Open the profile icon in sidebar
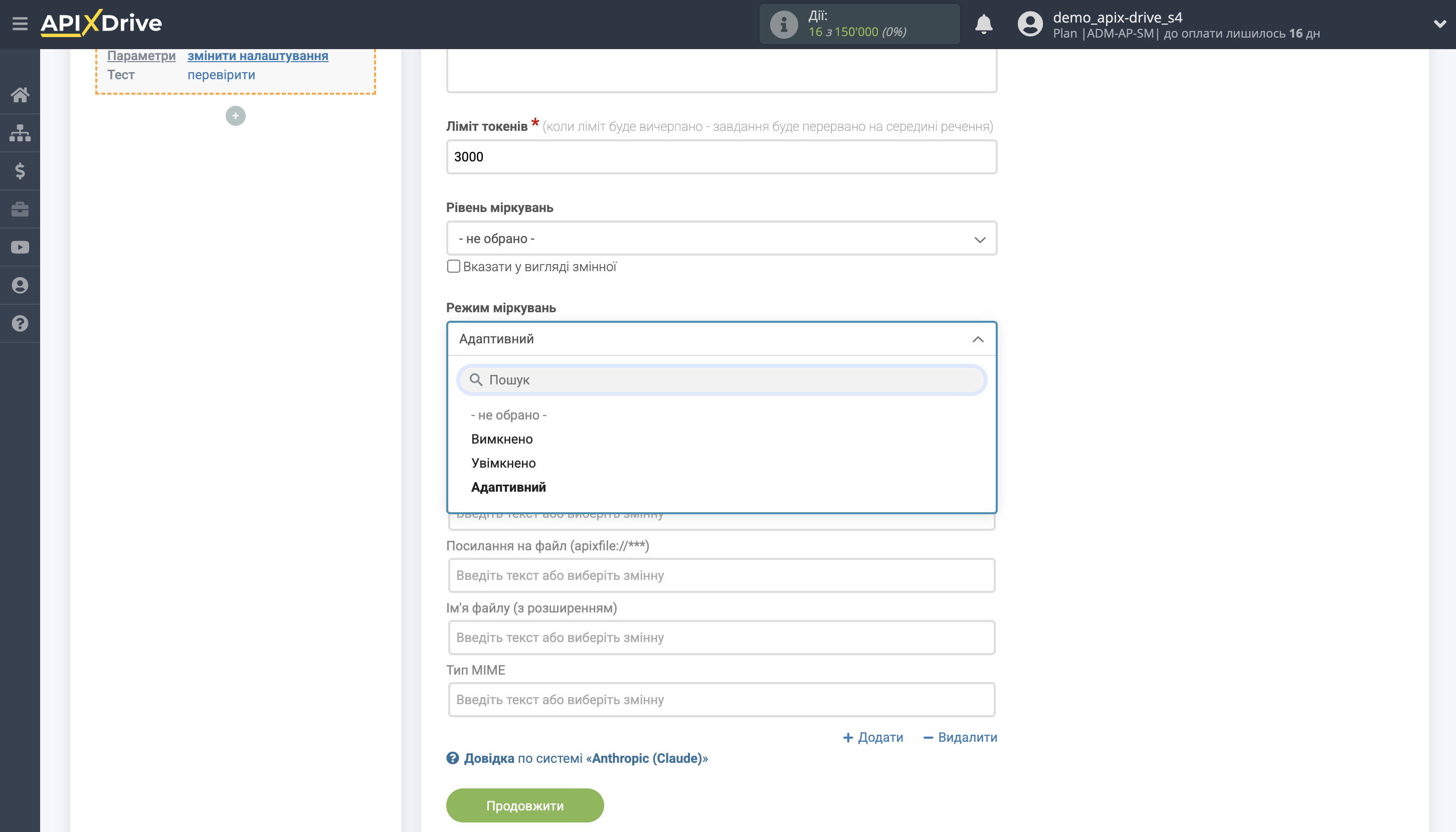 pos(20,285)
